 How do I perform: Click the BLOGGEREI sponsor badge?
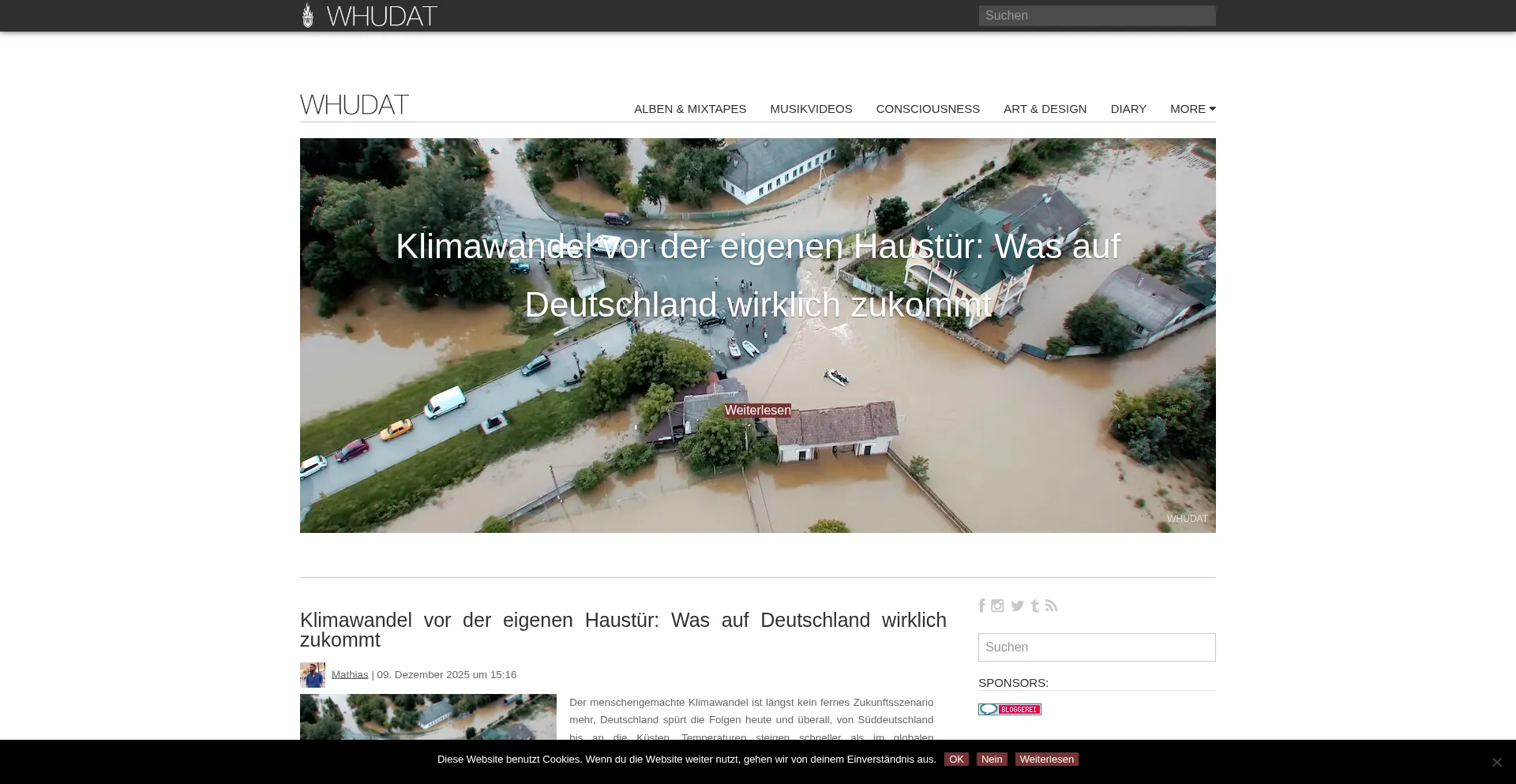coord(1010,708)
